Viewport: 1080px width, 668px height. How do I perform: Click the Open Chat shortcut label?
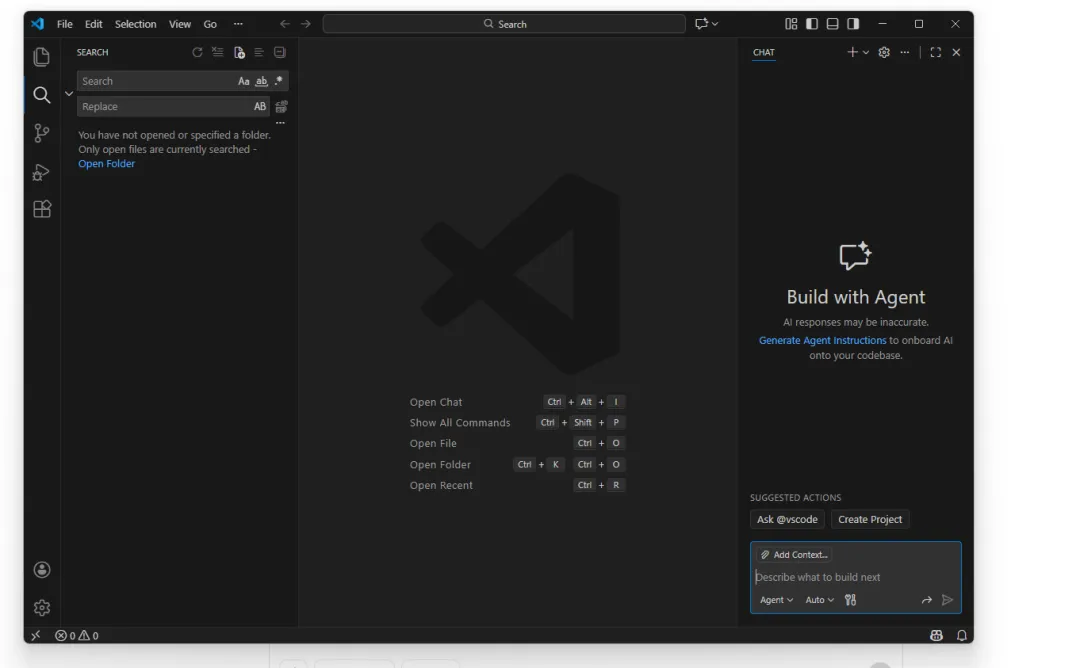click(436, 402)
